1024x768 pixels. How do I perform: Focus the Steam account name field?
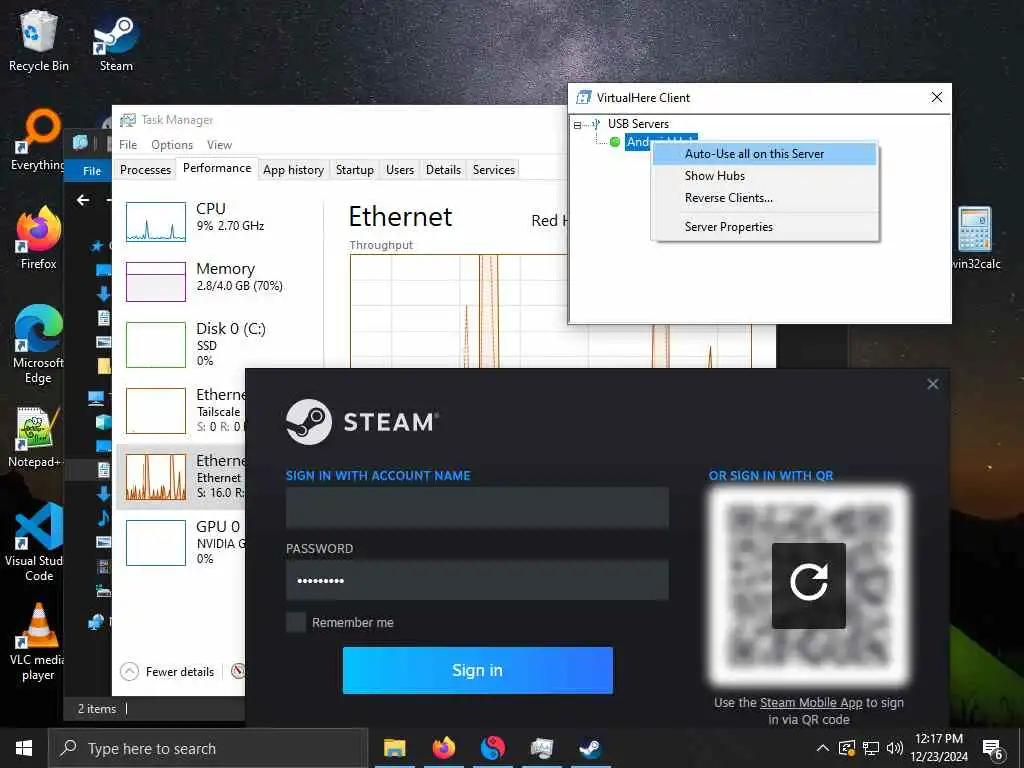coord(477,507)
